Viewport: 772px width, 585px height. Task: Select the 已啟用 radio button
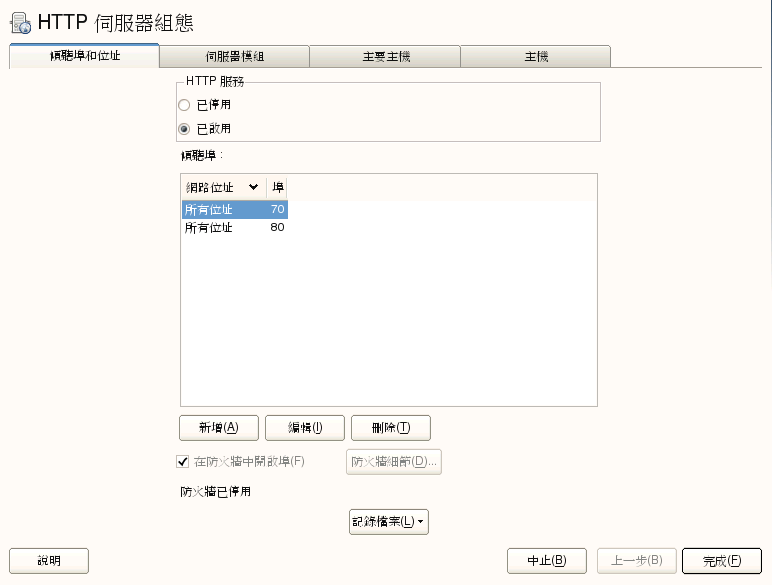click(184, 129)
